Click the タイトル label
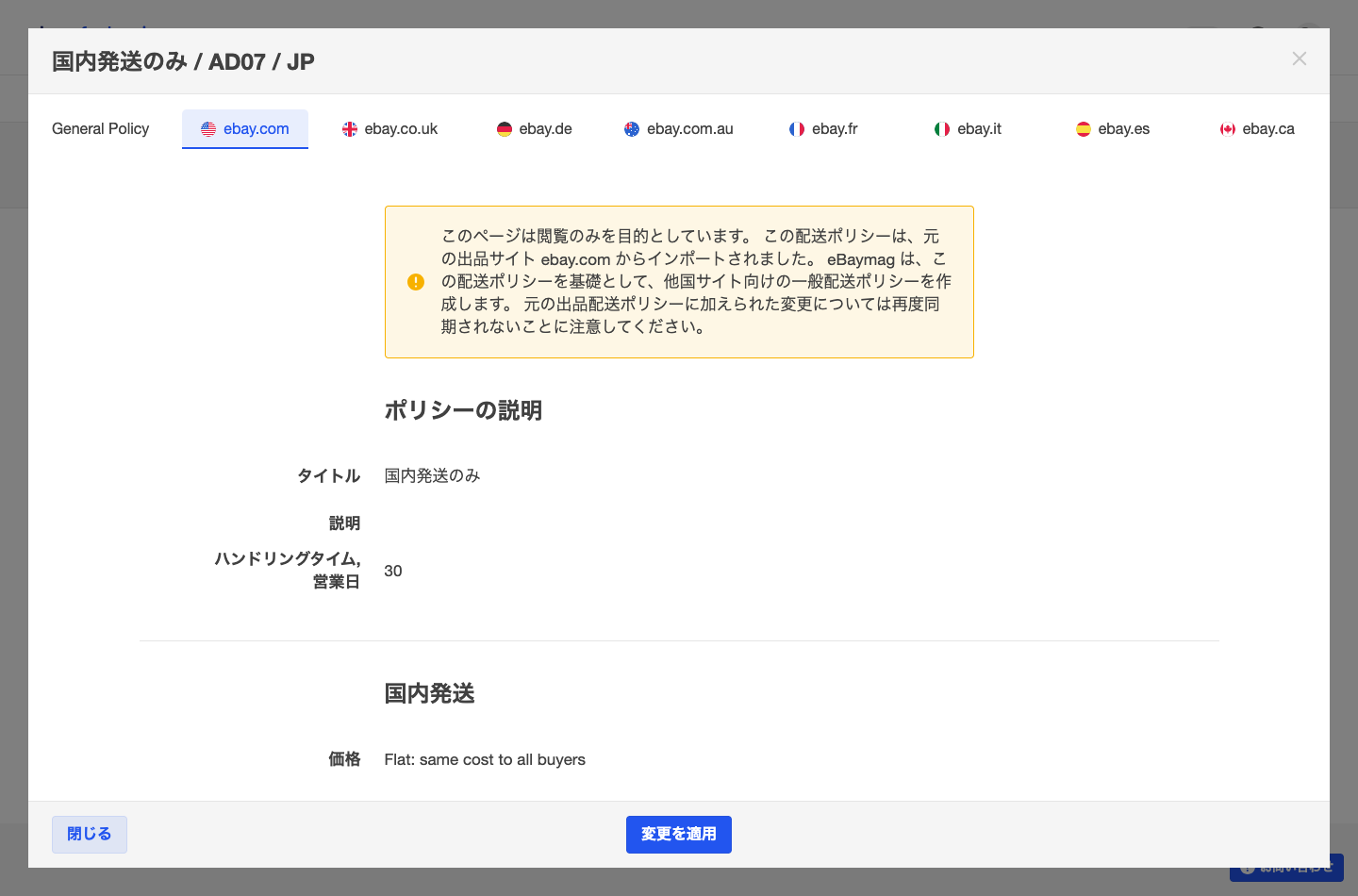 (329, 475)
